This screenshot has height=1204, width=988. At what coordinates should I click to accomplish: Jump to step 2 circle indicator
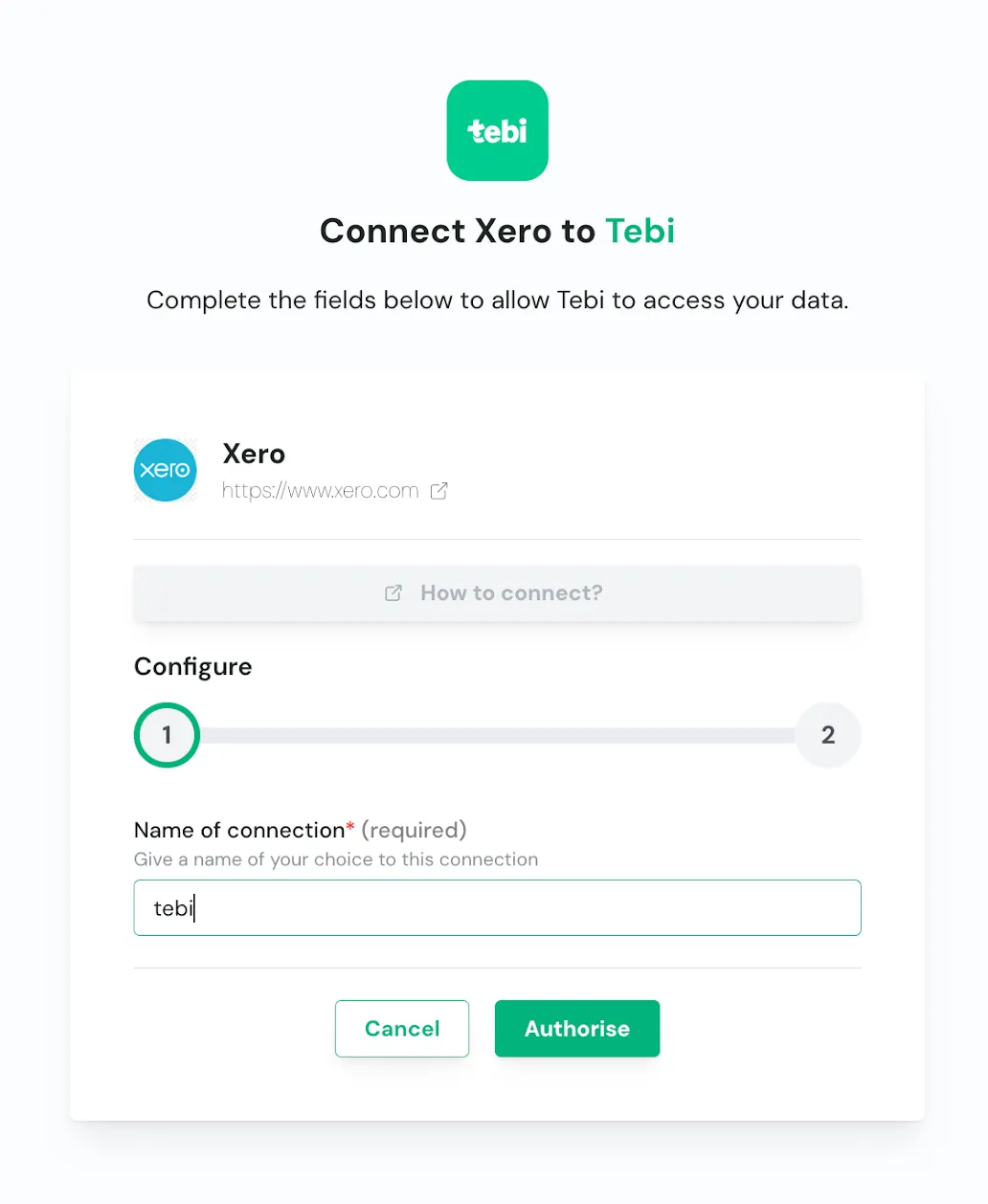[x=828, y=735]
